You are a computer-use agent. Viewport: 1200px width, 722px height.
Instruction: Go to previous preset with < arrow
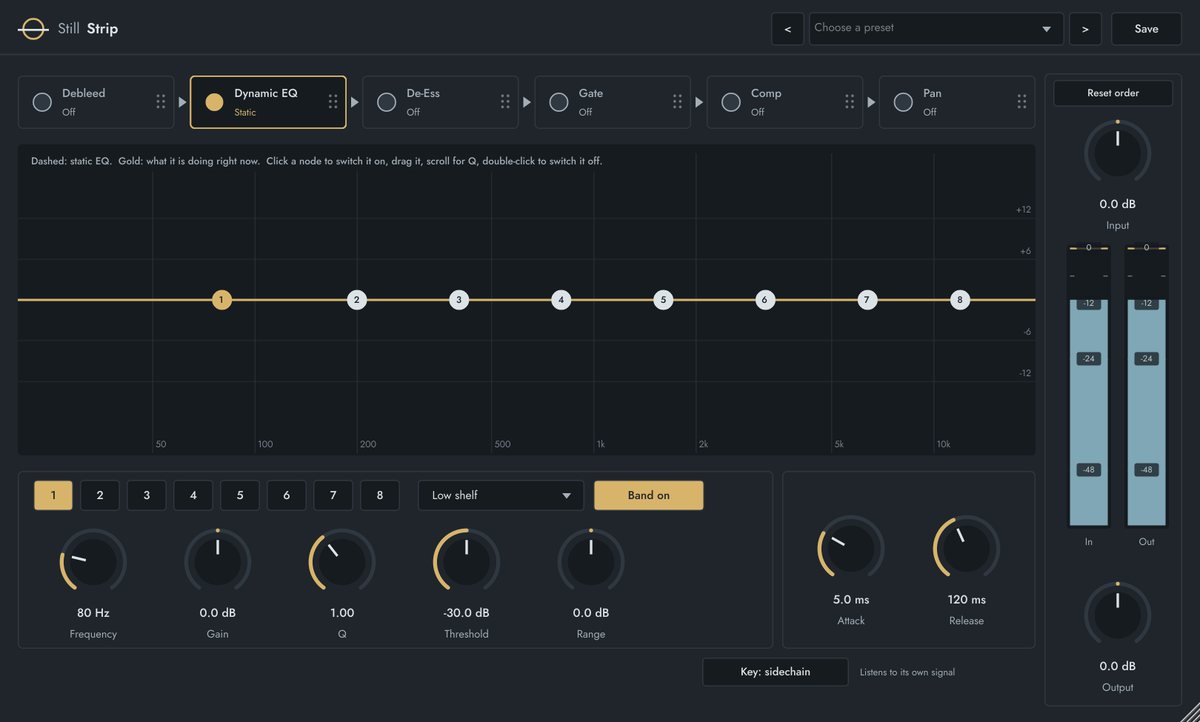[x=787, y=29]
